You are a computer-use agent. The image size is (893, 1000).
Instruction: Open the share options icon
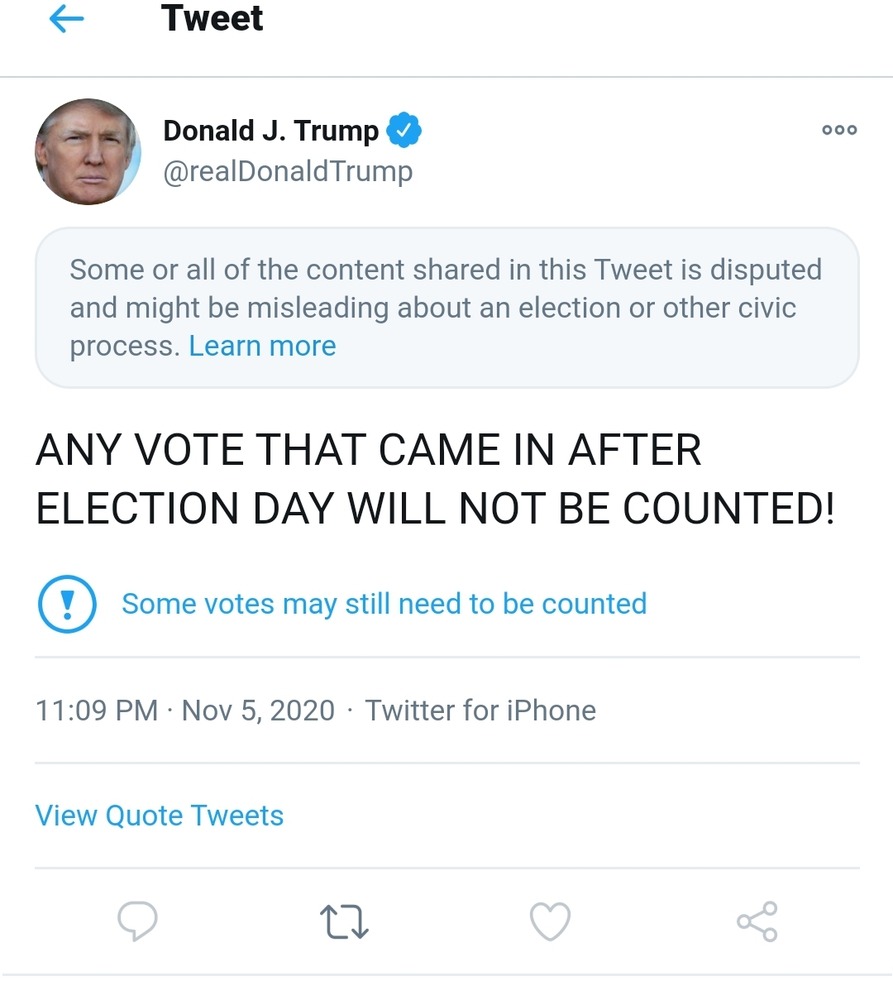757,921
